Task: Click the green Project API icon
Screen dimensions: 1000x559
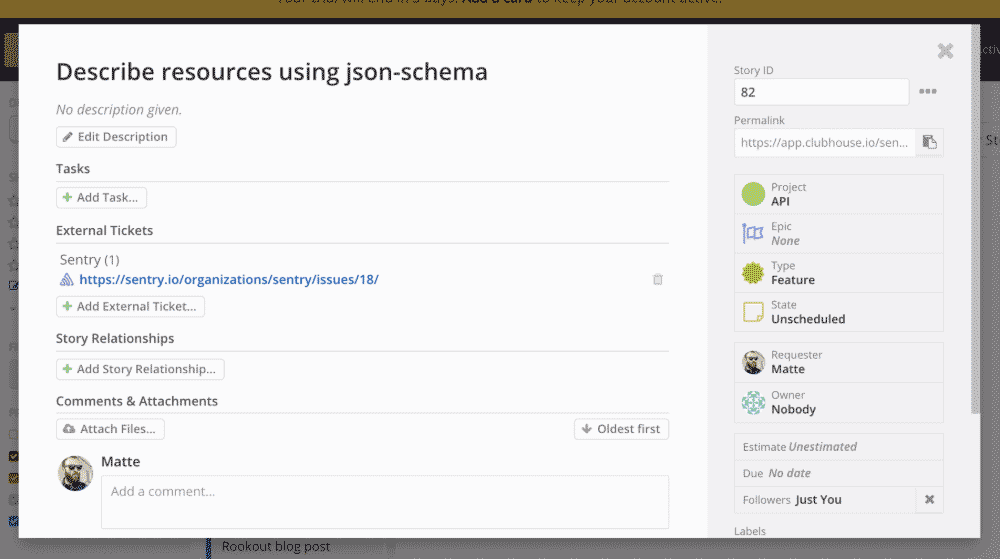Action: pyautogui.click(x=753, y=194)
